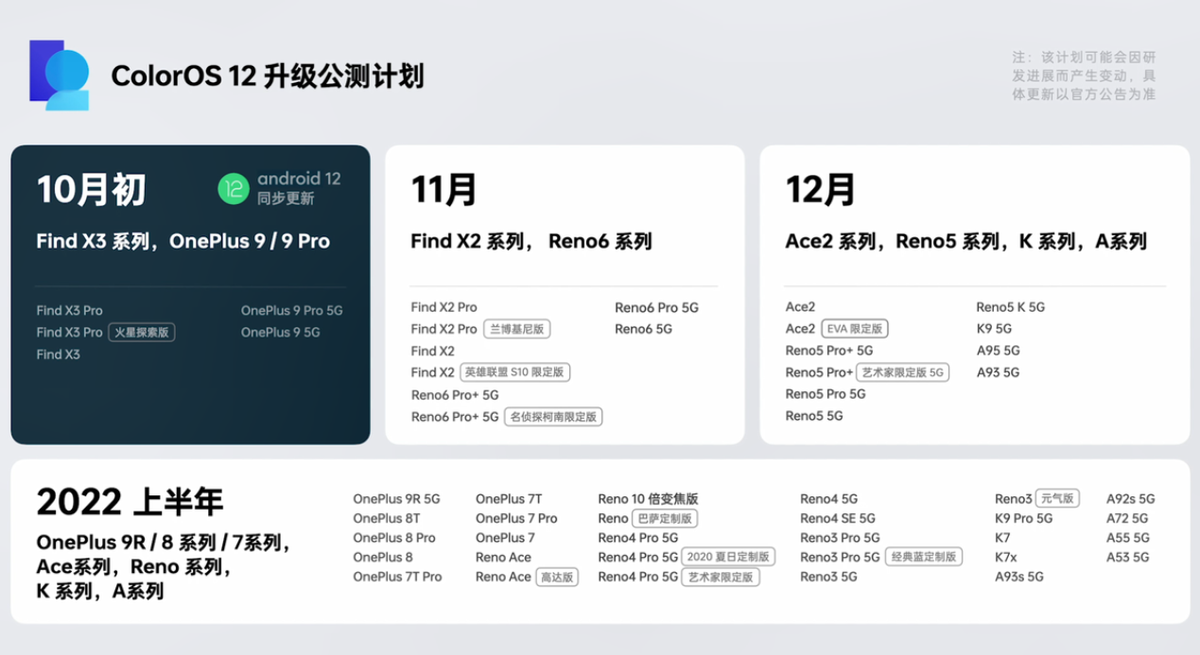Select the A55 5G entry
The height and width of the screenshot is (655, 1200).
pyautogui.click(x=1127, y=538)
